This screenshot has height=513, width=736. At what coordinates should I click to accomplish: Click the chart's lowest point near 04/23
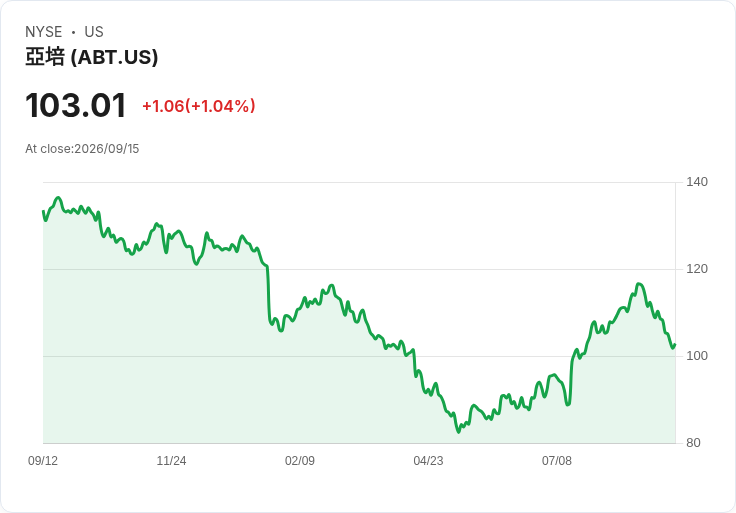pyautogui.click(x=459, y=431)
